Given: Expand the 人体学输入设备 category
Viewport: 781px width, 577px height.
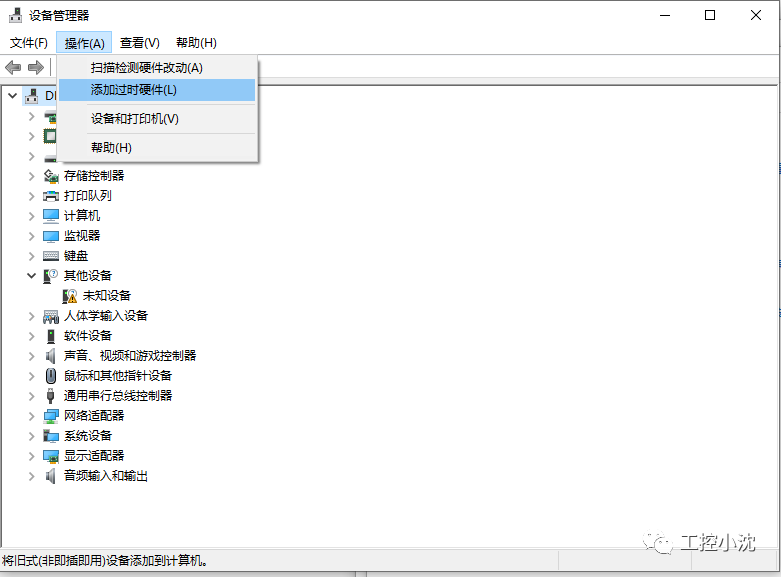Looking at the screenshot, I should pos(31,316).
